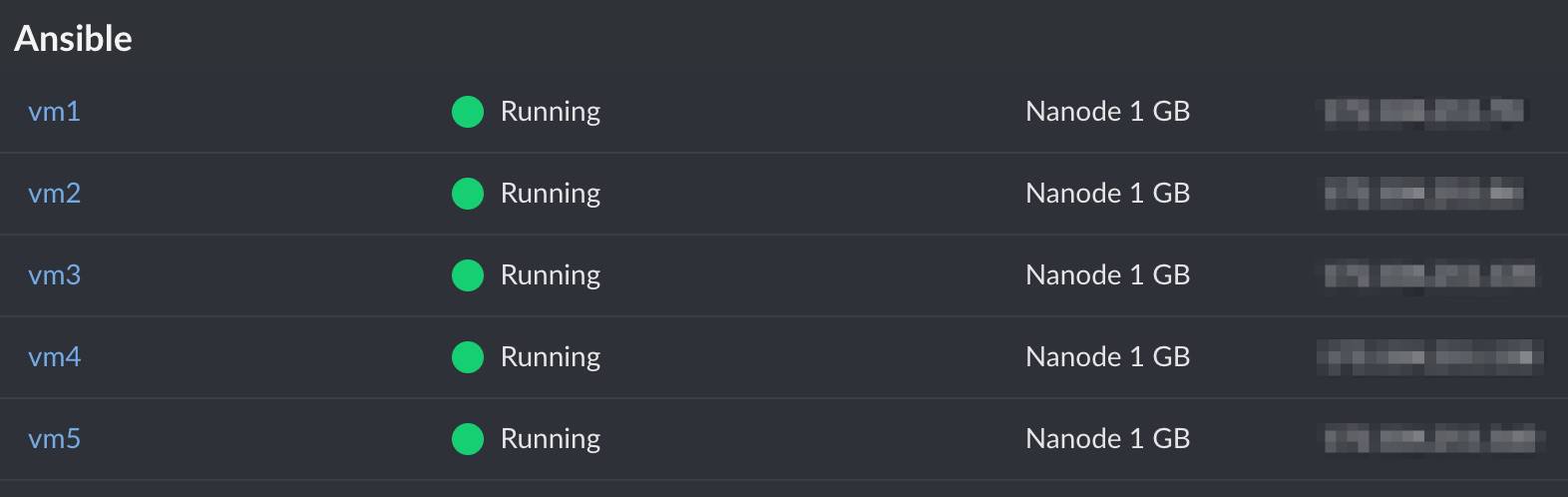Click the green status dot for vm3
The height and width of the screenshot is (497, 1568).
(468, 275)
